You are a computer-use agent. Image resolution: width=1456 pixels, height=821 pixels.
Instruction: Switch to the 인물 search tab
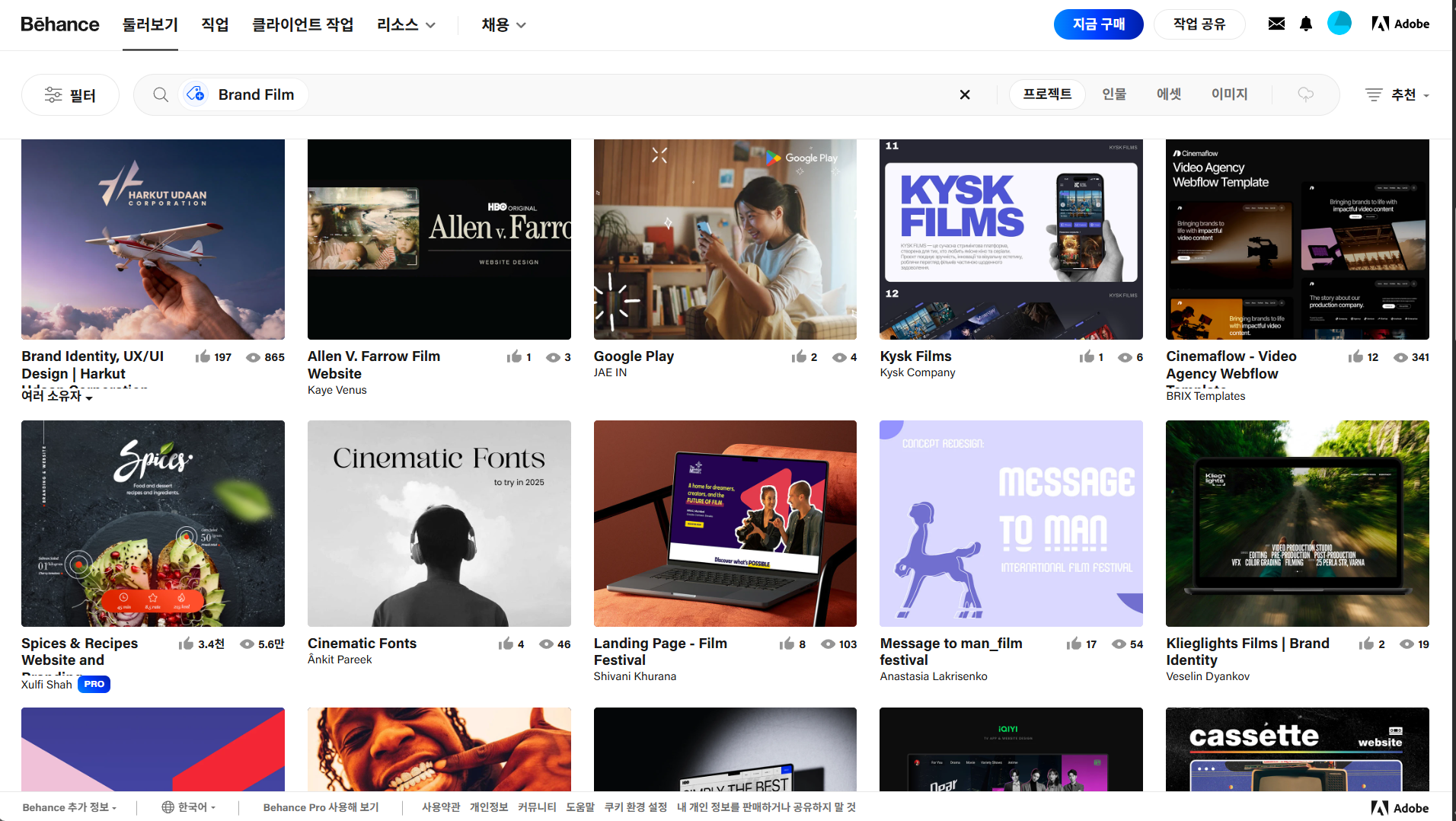pos(1114,94)
